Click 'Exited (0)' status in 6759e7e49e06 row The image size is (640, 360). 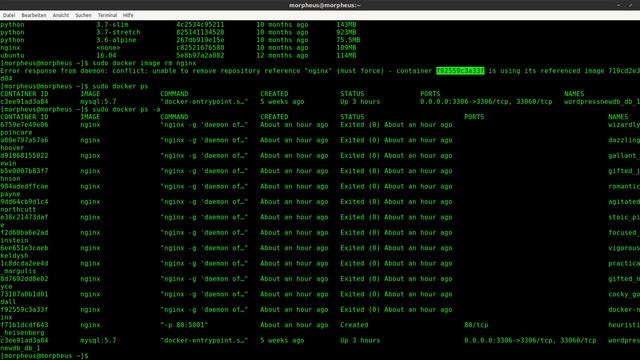pyautogui.click(x=360, y=125)
